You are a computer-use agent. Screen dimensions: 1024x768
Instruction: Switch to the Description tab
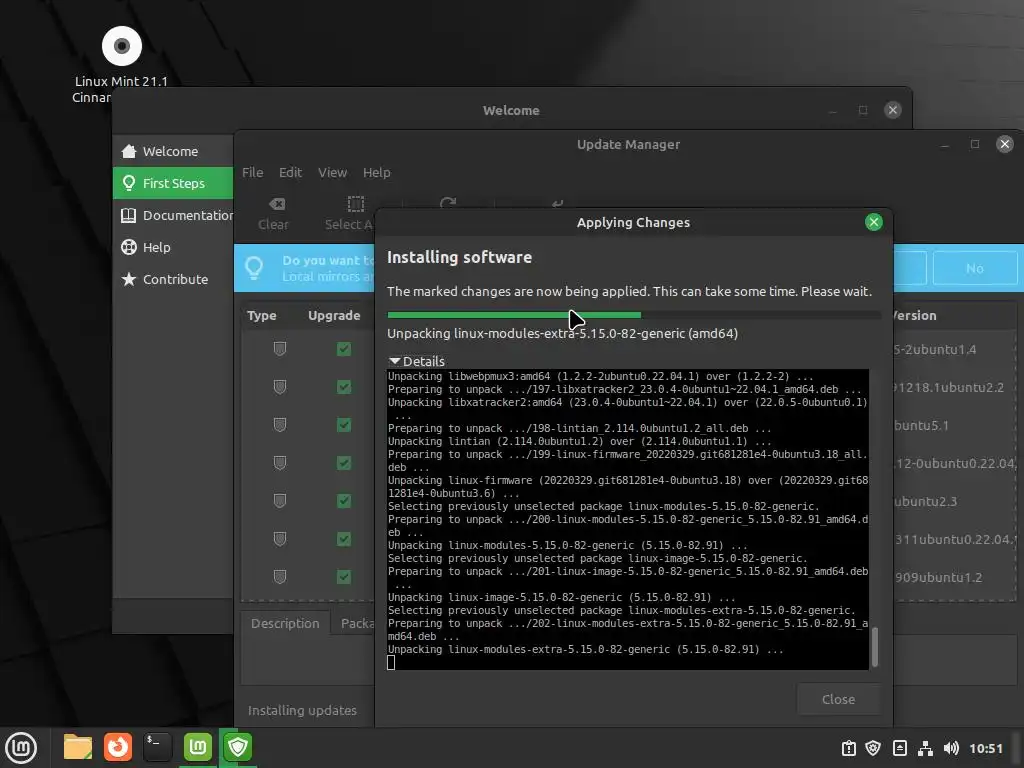(x=285, y=624)
